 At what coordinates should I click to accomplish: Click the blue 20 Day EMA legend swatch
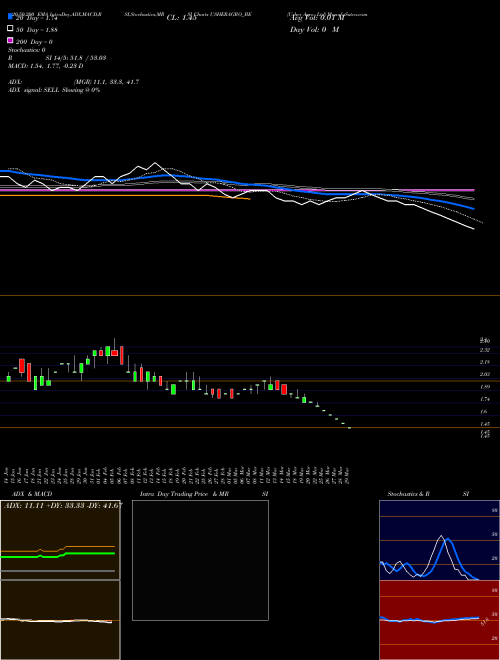(10, 16)
